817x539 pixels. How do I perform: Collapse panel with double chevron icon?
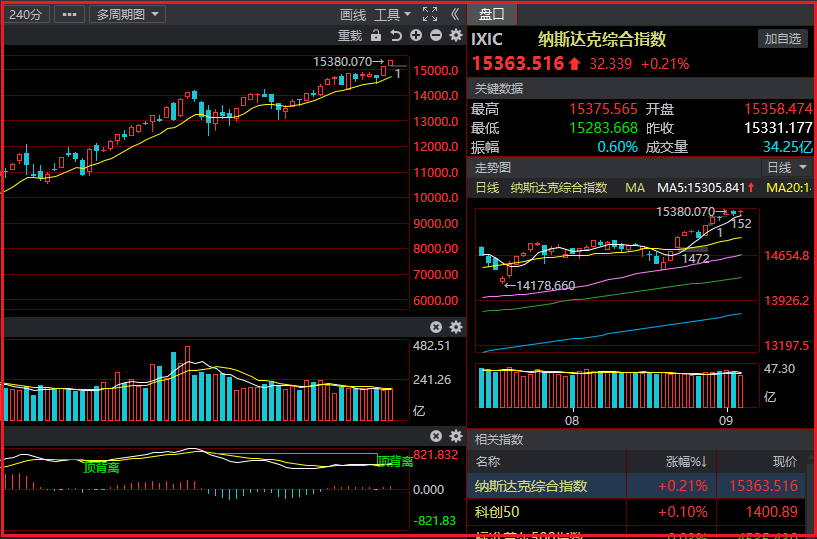pyautogui.click(x=455, y=15)
